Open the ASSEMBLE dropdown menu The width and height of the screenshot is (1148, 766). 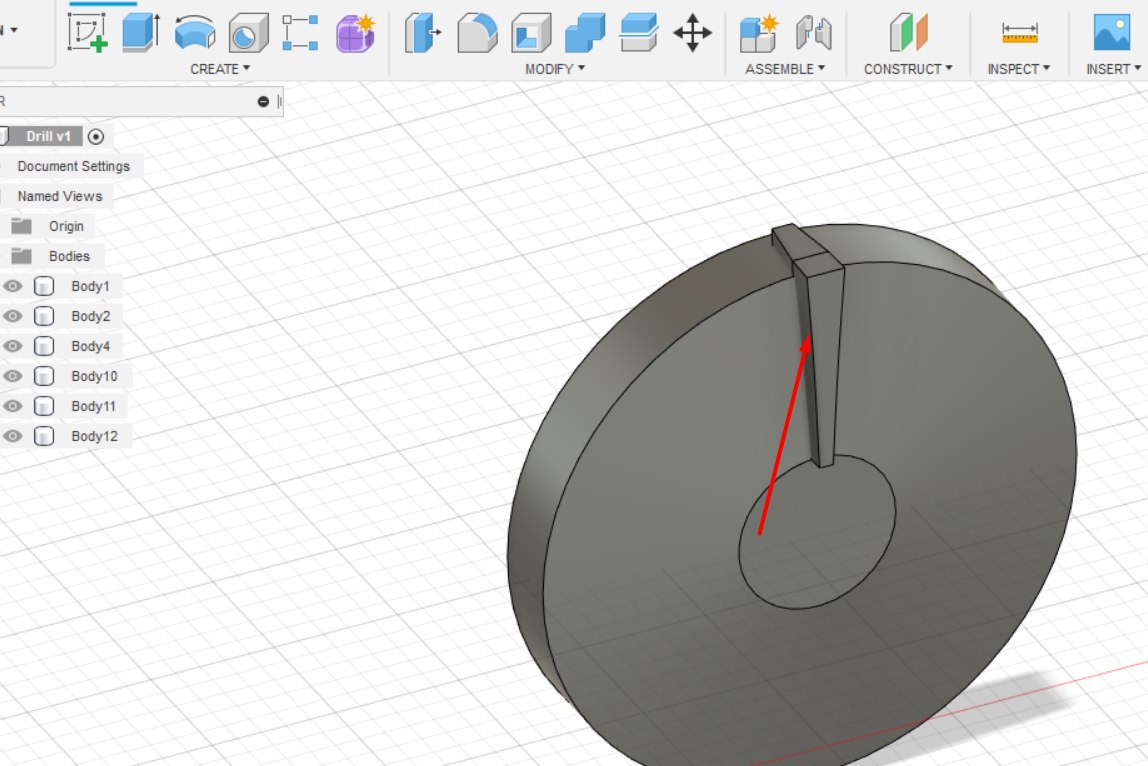tap(785, 69)
